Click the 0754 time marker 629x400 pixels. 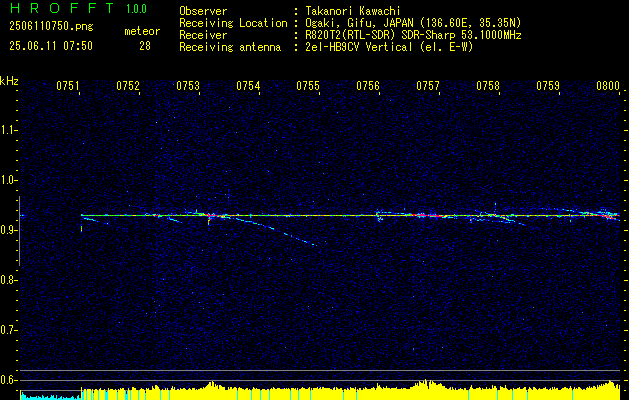[248, 86]
